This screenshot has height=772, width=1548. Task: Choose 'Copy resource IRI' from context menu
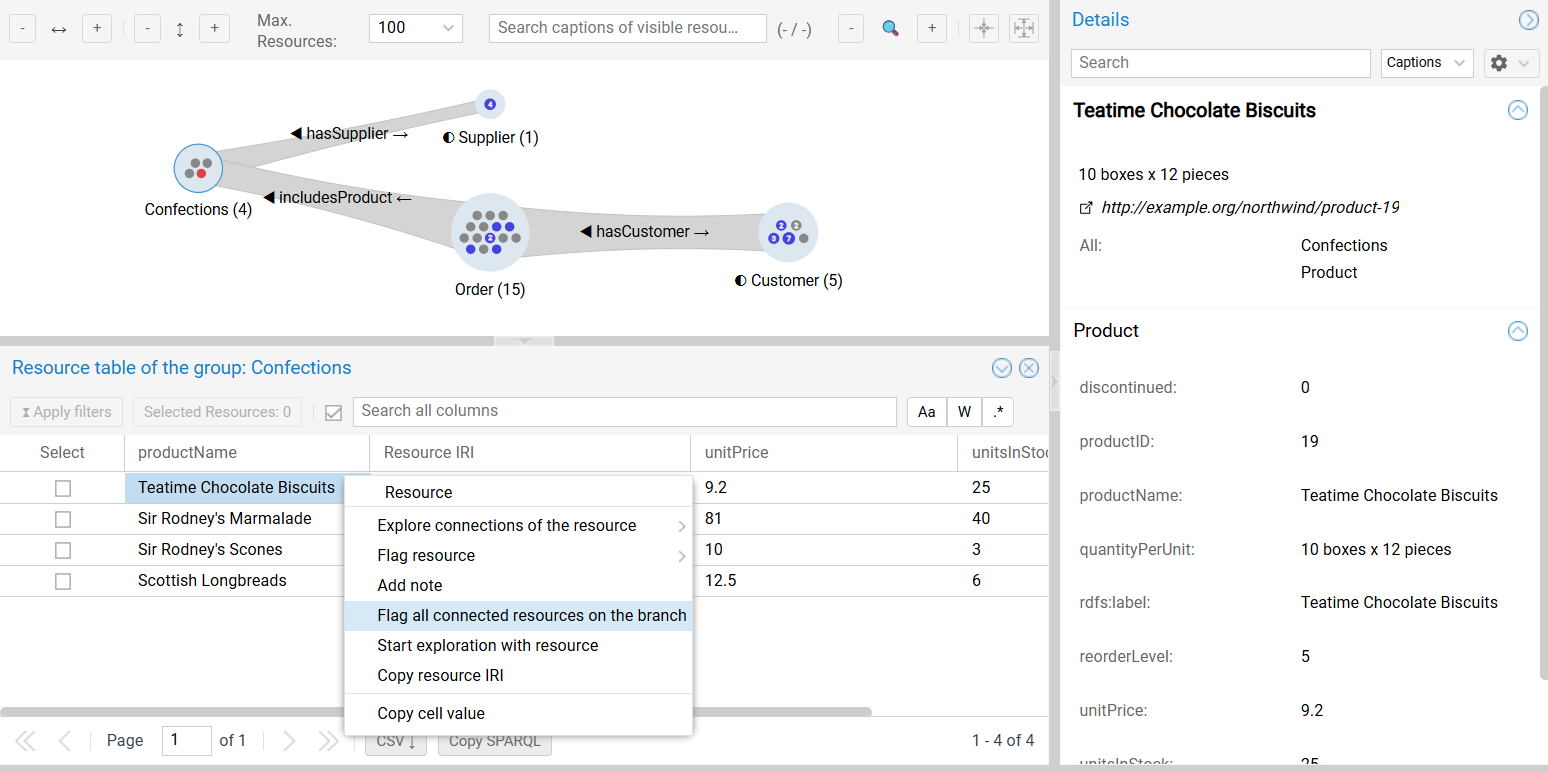point(440,676)
